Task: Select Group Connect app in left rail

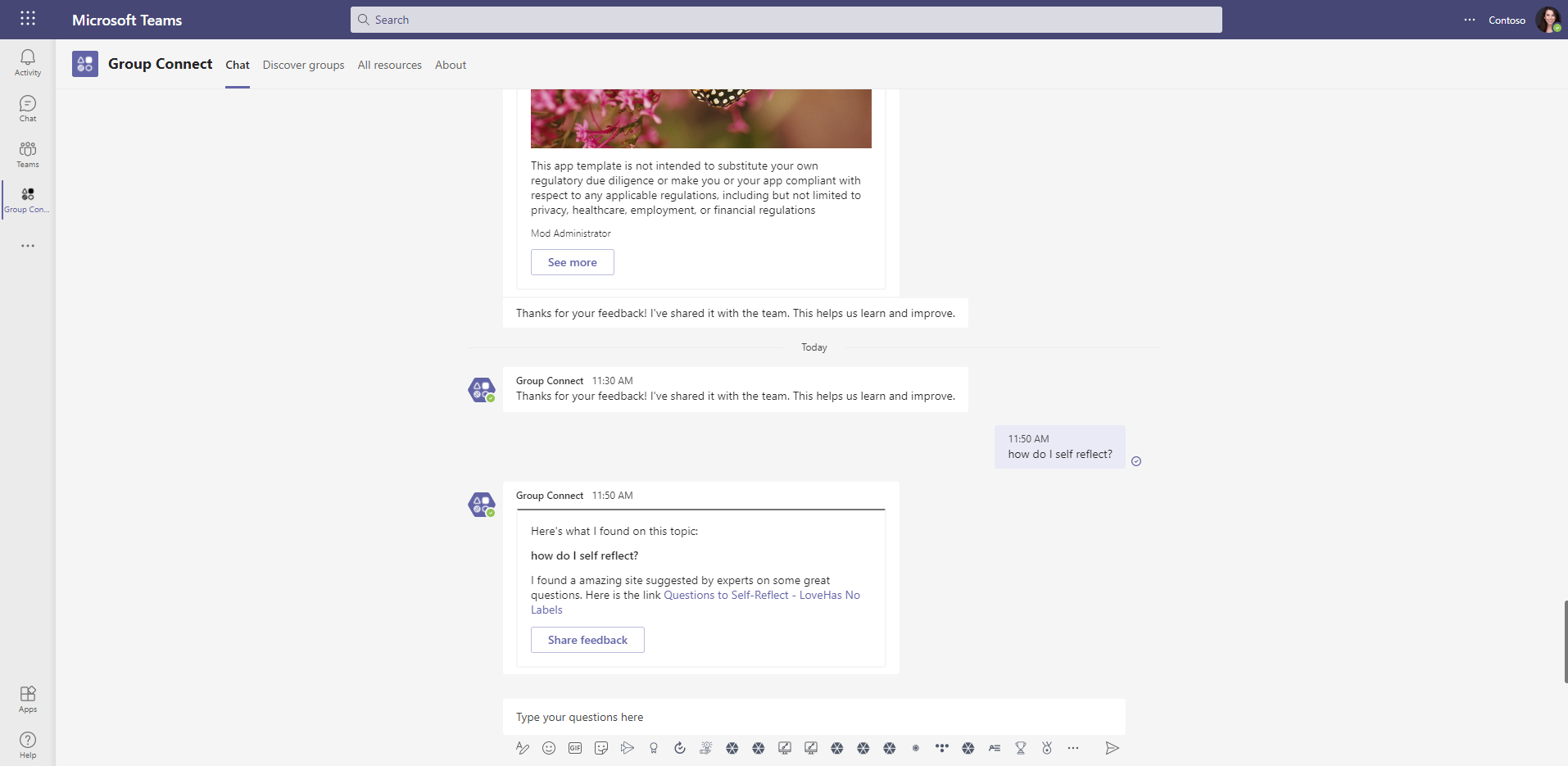Action: point(28,200)
